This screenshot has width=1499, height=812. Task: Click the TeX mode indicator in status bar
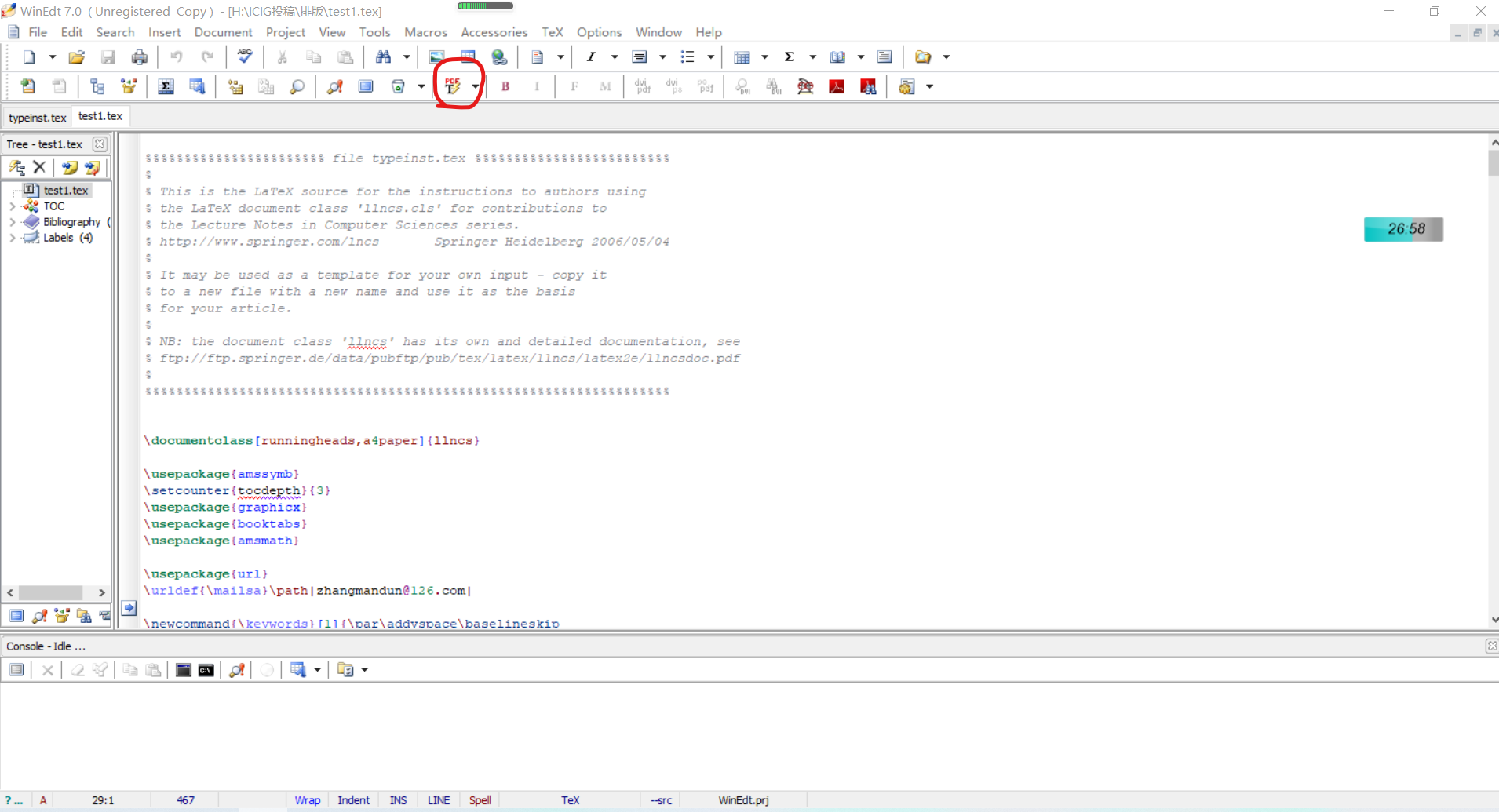tap(571, 800)
